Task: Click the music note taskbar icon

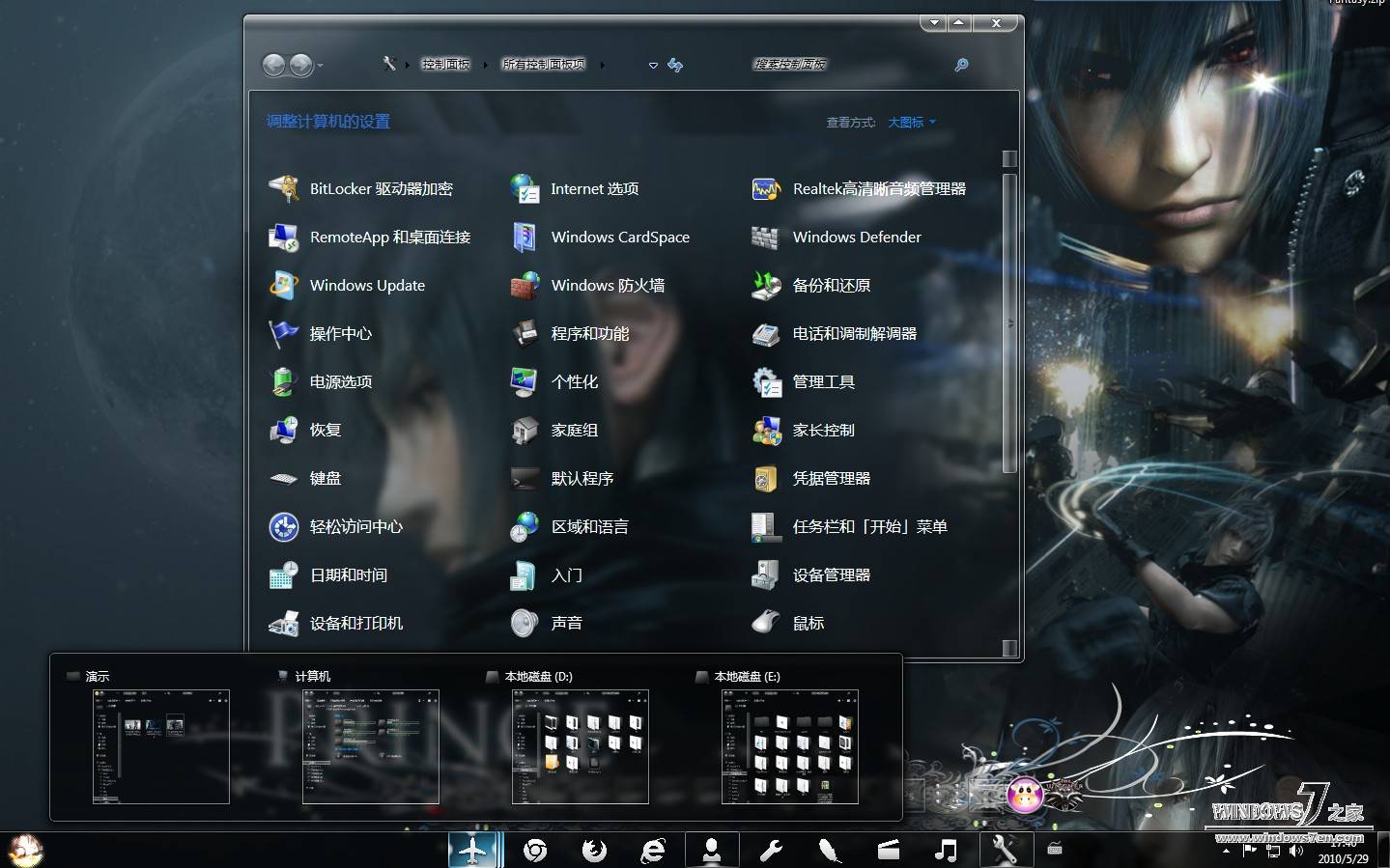Action: coord(947,851)
